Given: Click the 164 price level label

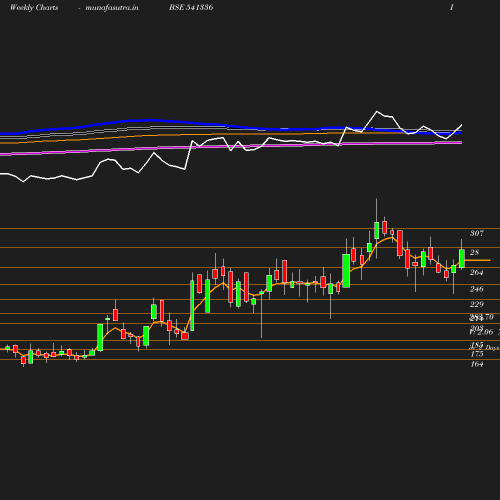Looking at the screenshot, I should (x=477, y=364).
